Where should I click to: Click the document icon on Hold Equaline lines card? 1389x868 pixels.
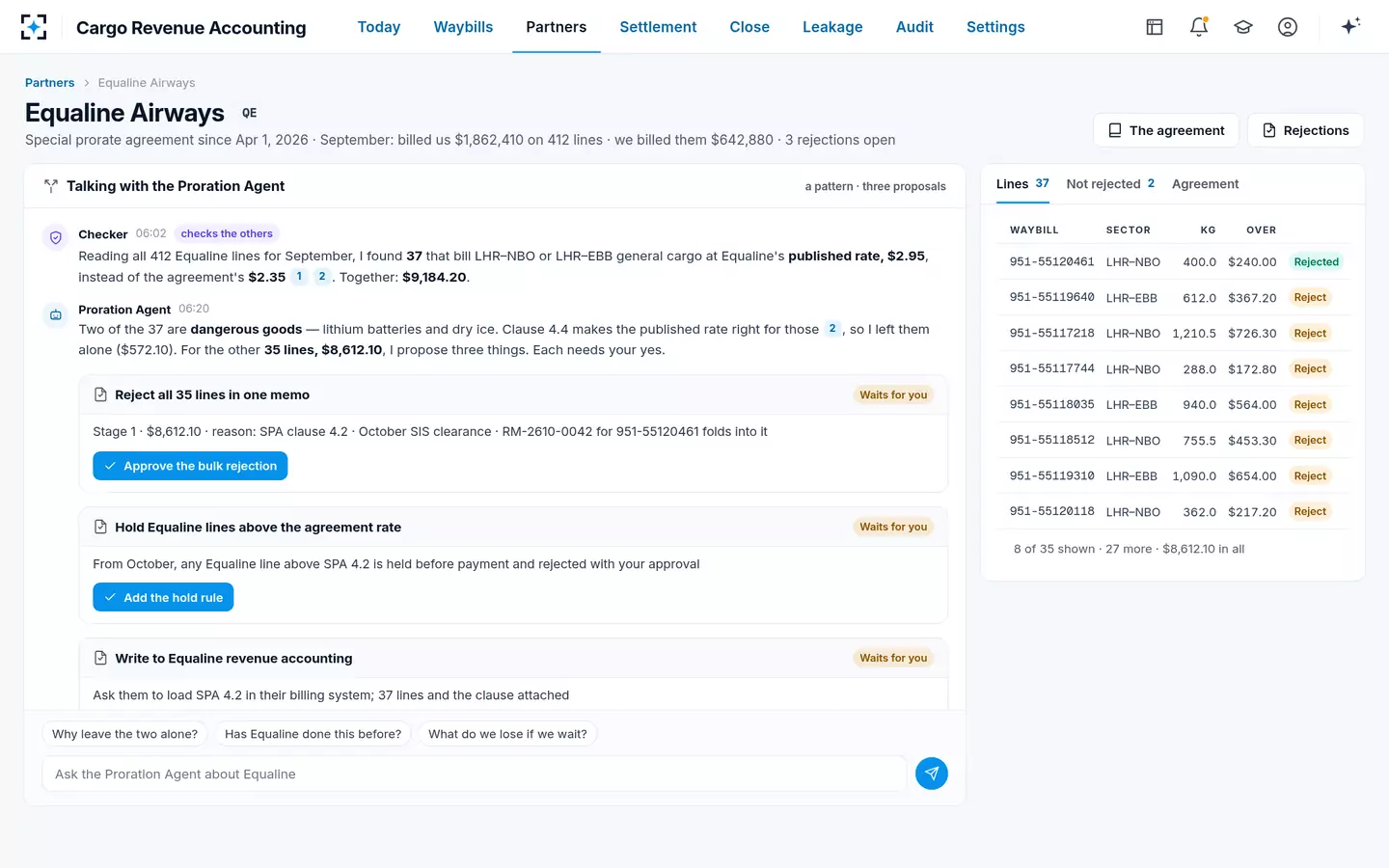click(x=100, y=527)
